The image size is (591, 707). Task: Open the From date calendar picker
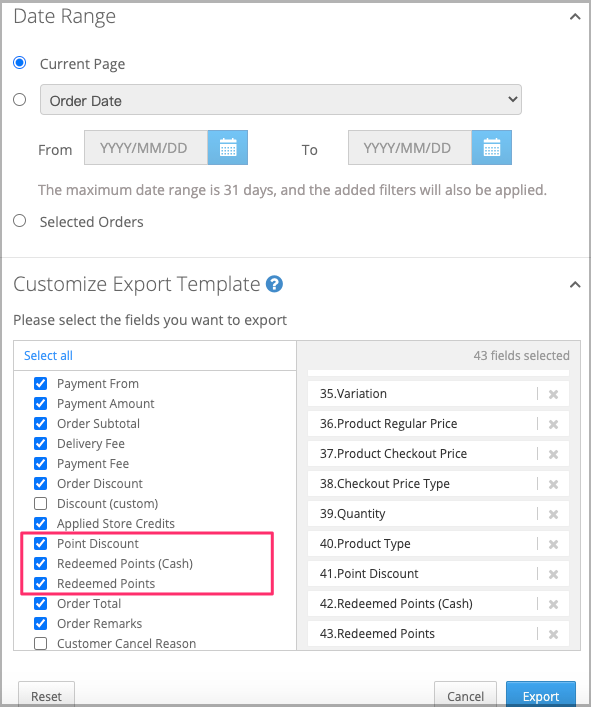tap(228, 147)
